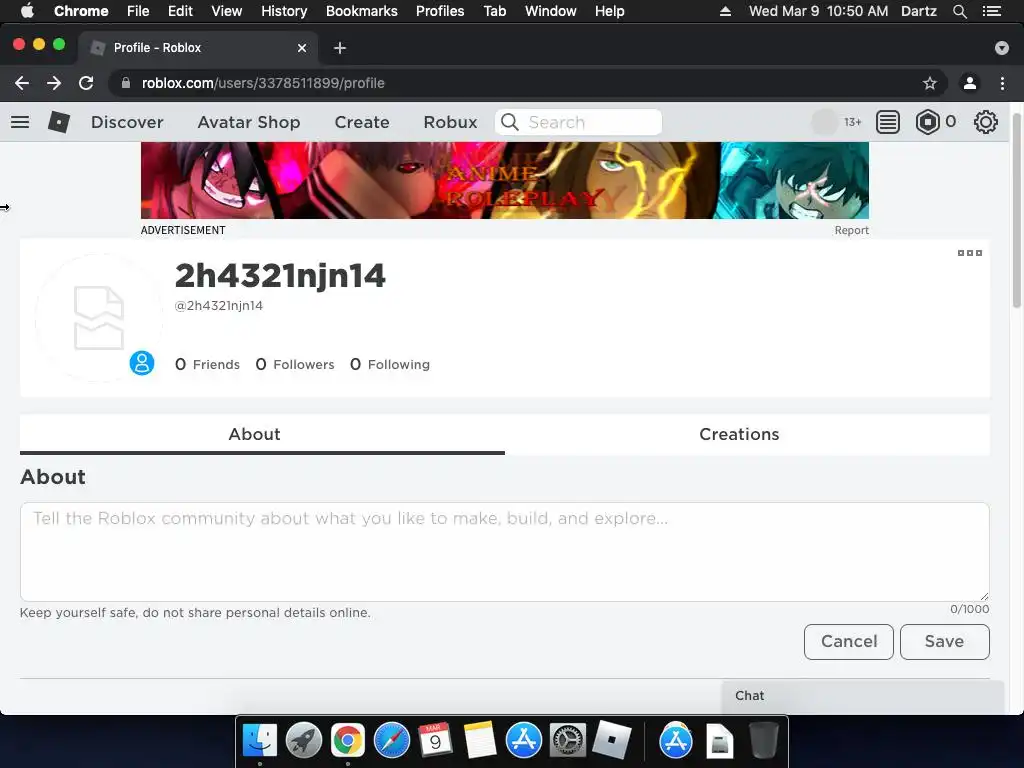Screen dimensions: 1024x768
Task: Click the profile avatar image
Action: pyautogui.click(x=99, y=317)
